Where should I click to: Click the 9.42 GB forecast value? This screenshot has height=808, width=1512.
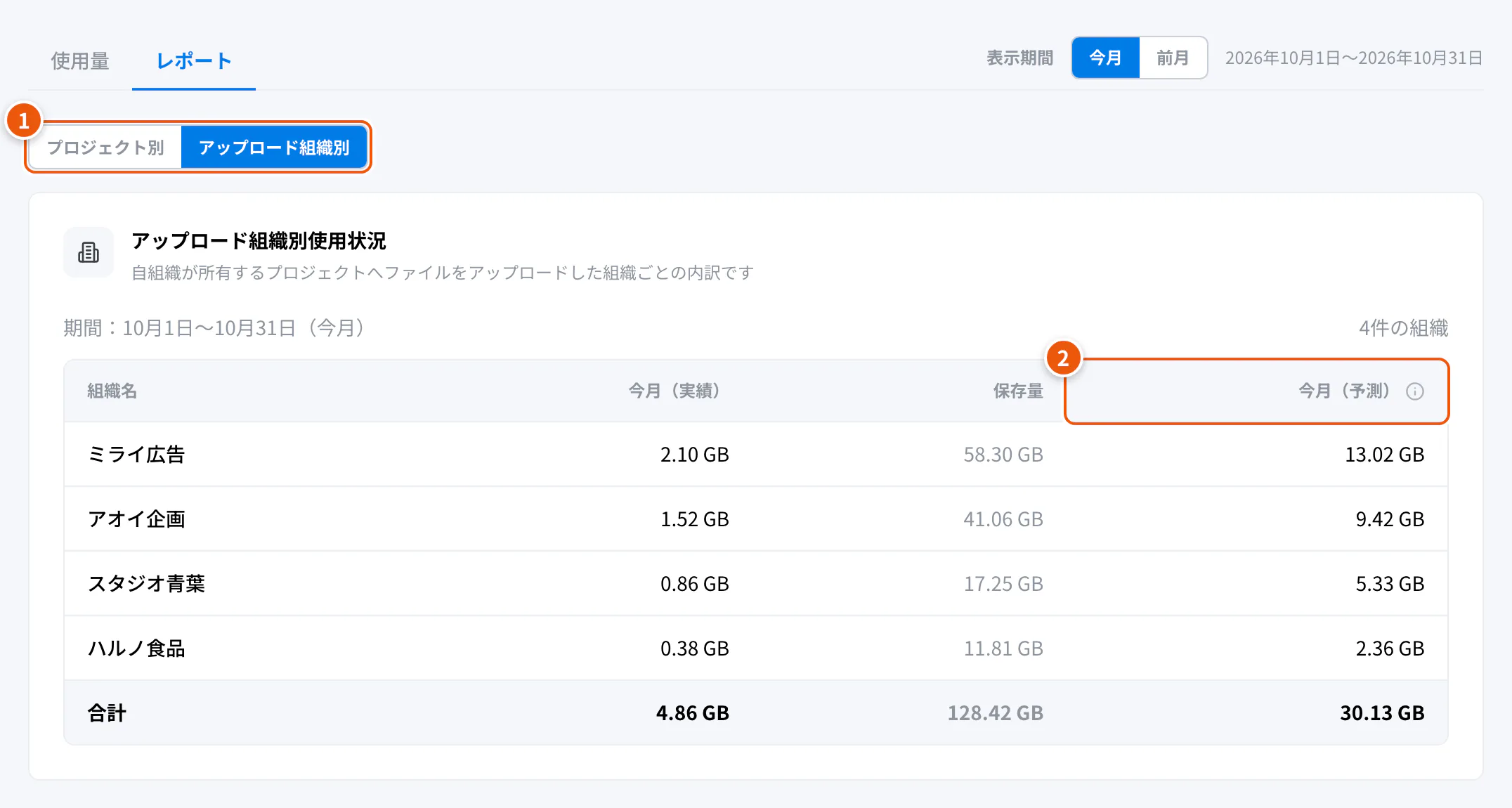tap(1390, 519)
